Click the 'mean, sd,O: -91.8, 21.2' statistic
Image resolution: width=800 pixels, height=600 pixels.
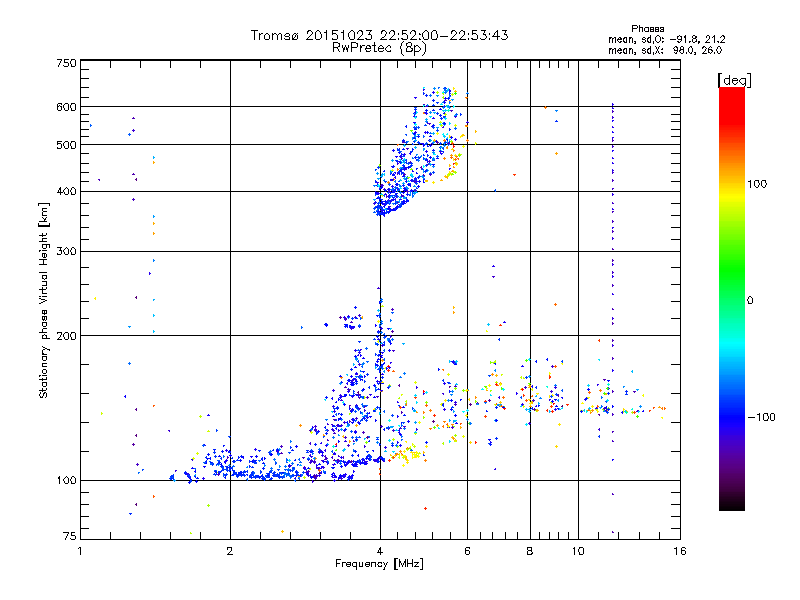tap(666, 39)
